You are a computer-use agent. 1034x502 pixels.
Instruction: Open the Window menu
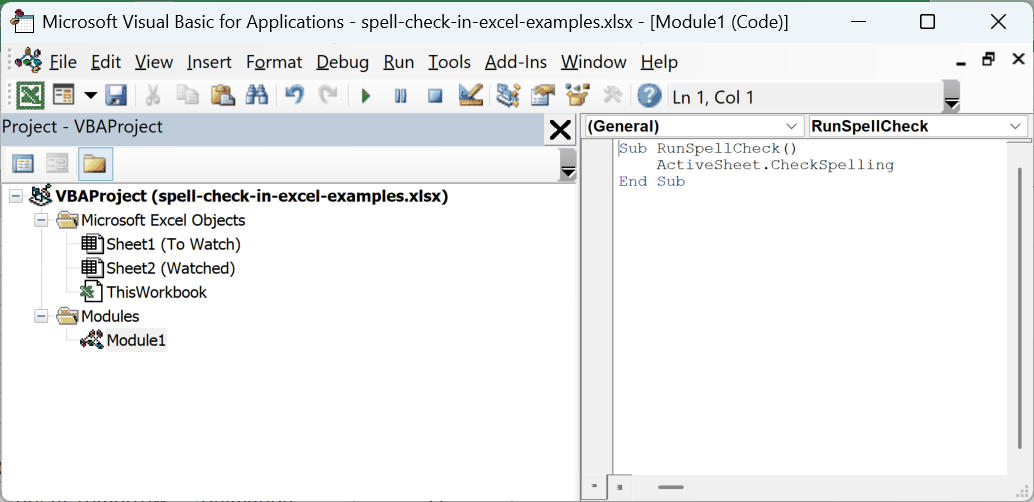593,62
